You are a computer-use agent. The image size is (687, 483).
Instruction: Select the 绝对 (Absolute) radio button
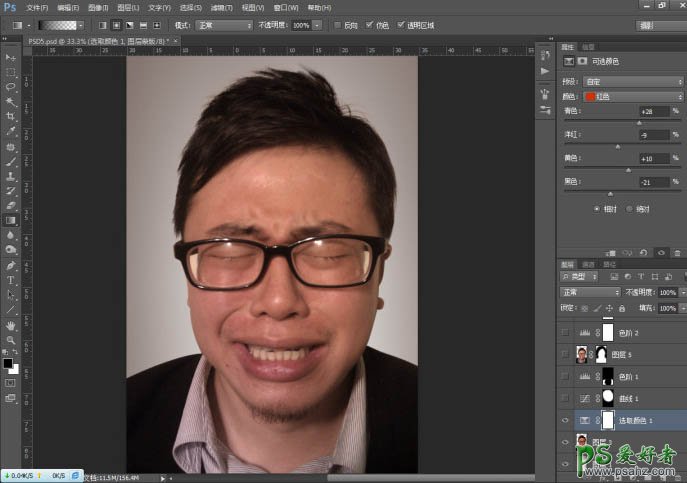629,208
